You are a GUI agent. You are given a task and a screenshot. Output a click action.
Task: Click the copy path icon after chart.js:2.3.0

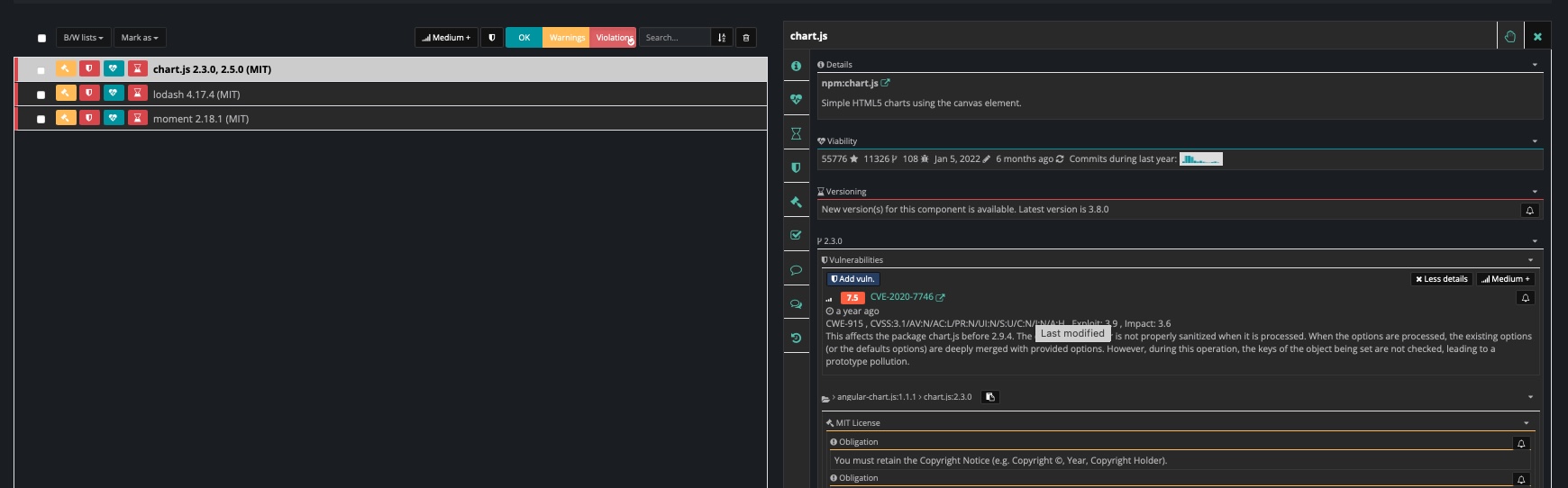coord(990,397)
